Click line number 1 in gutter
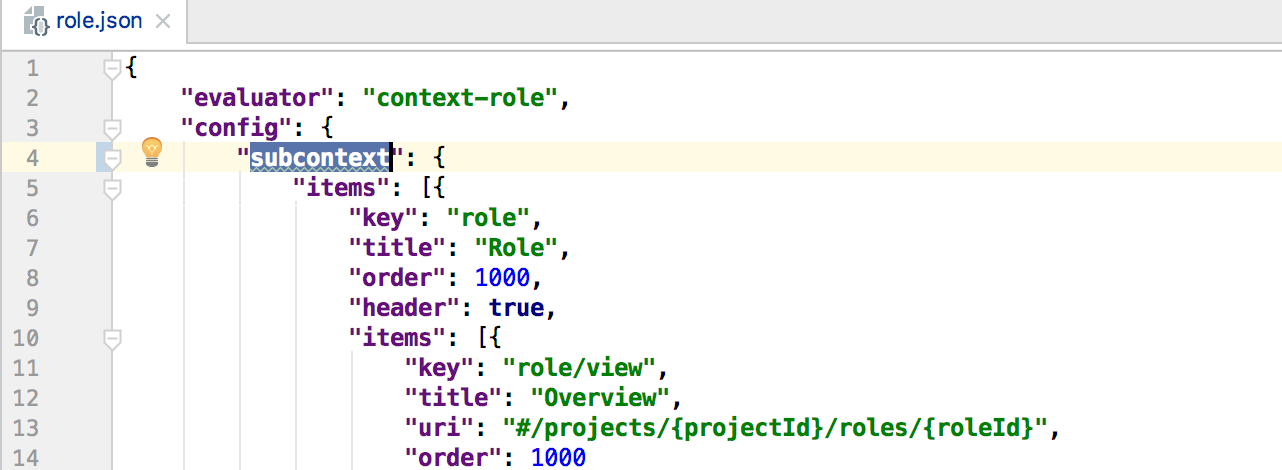Viewport: 1282px width, 470px height. point(33,68)
